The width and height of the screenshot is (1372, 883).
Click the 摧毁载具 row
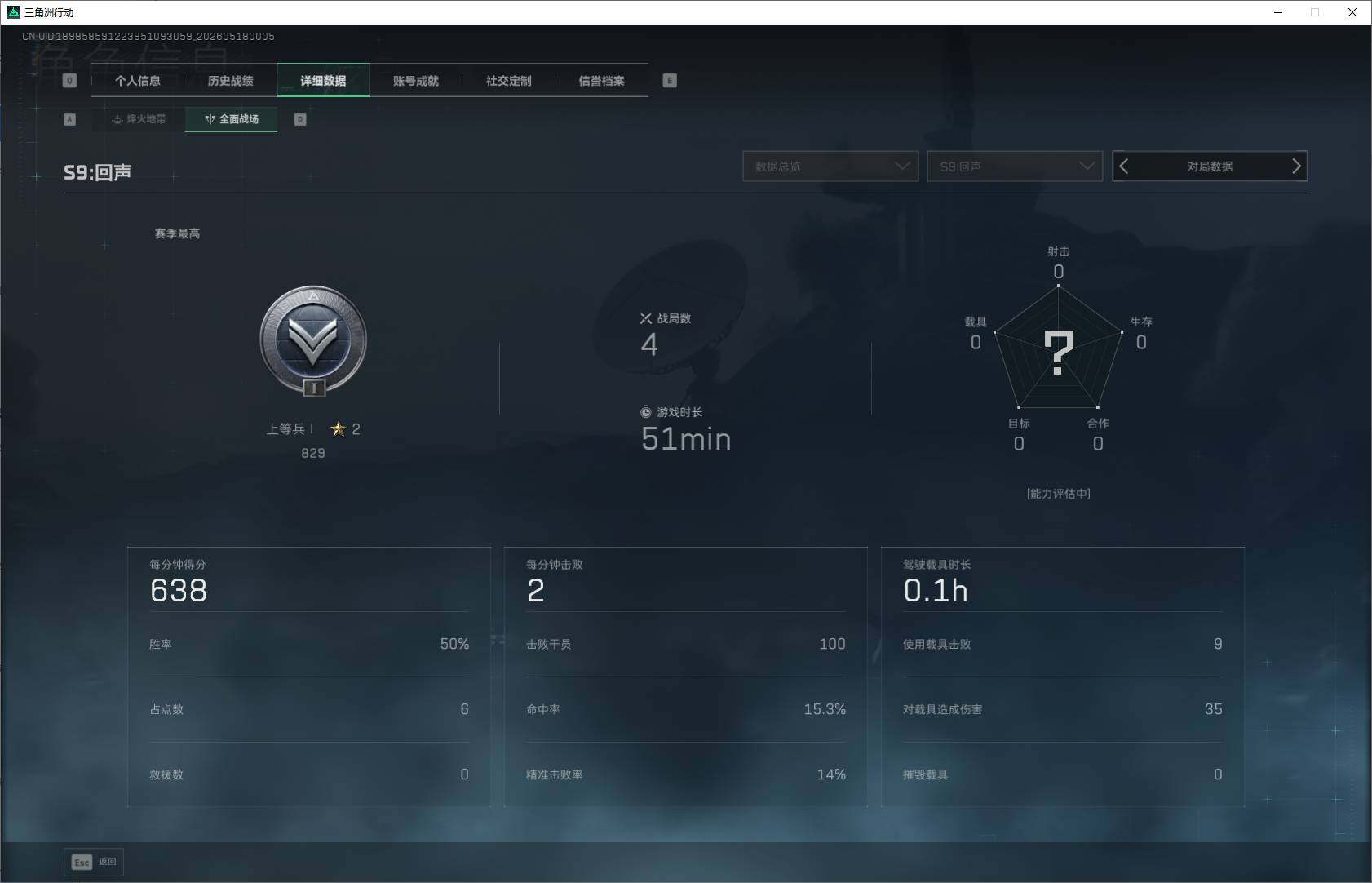pyautogui.click(x=1063, y=774)
